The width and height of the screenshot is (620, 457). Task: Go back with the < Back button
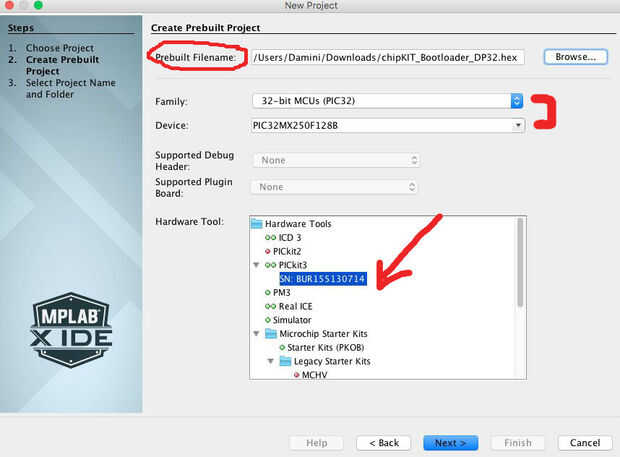pyautogui.click(x=384, y=443)
